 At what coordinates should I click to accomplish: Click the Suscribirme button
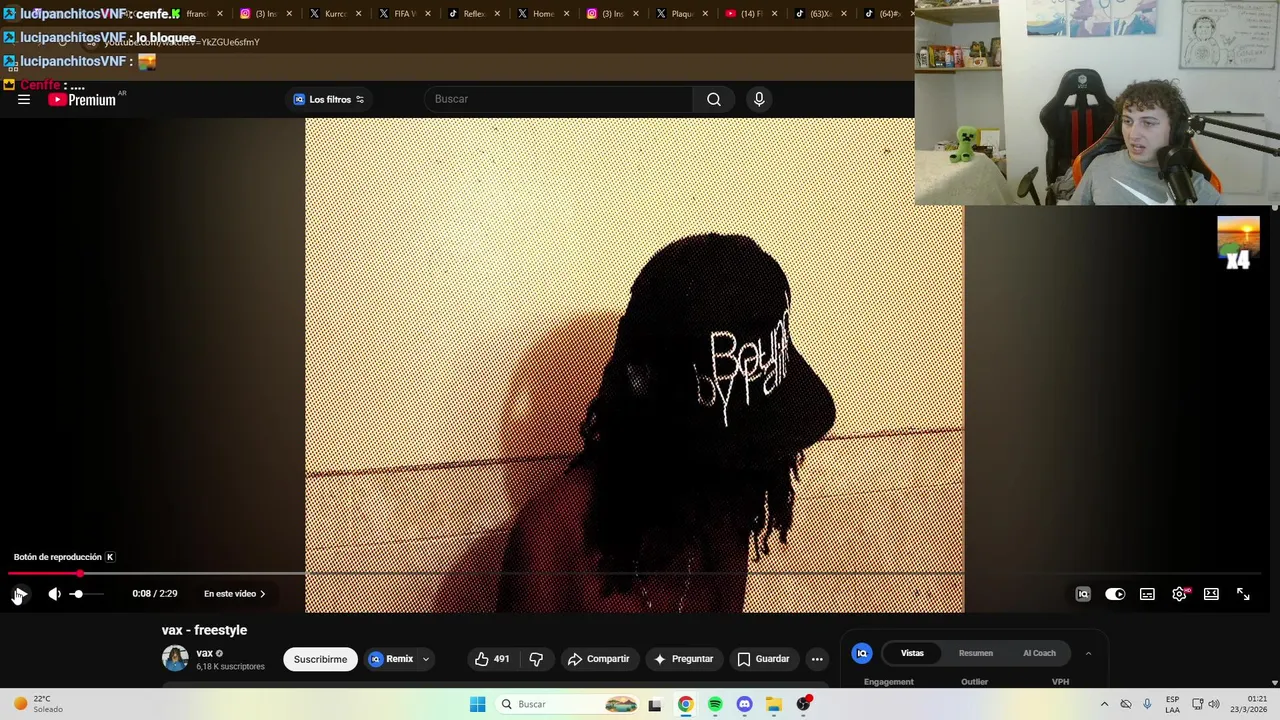click(x=320, y=659)
